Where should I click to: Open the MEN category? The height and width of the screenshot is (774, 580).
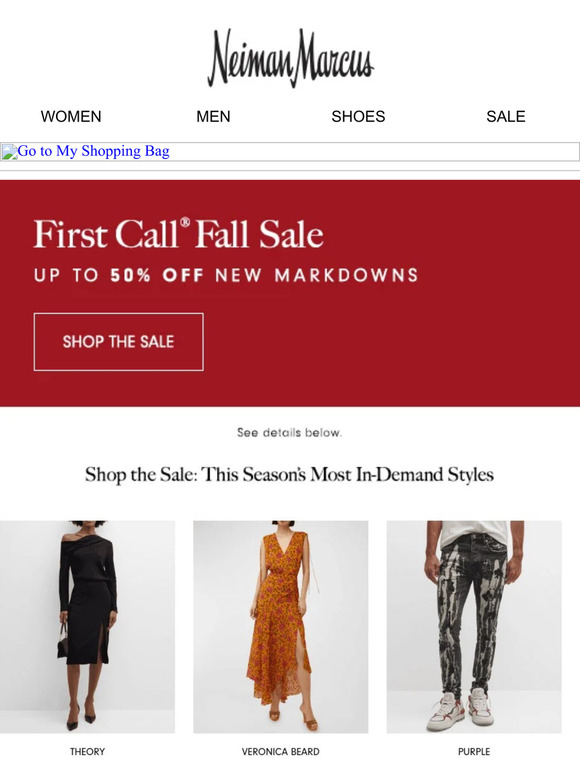(x=213, y=116)
